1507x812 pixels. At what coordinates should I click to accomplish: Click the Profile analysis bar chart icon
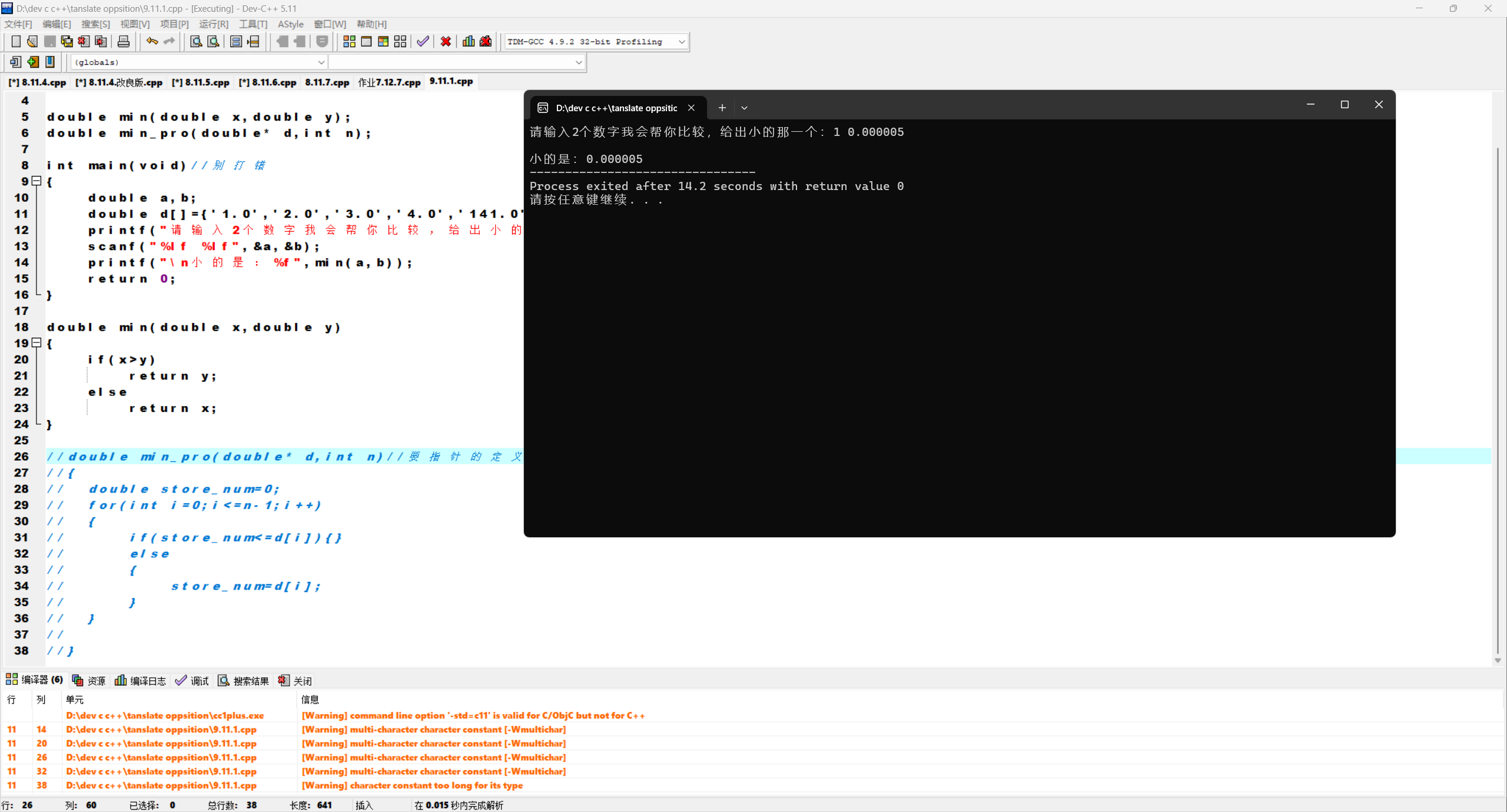click(x=469, y=41)
